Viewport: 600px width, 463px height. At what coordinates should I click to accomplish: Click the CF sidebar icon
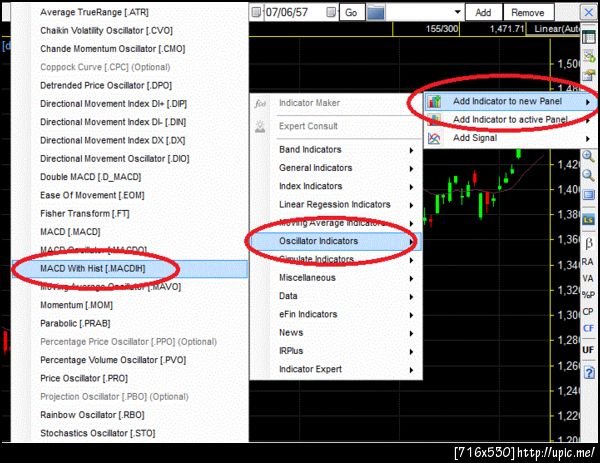pos(588,328)
